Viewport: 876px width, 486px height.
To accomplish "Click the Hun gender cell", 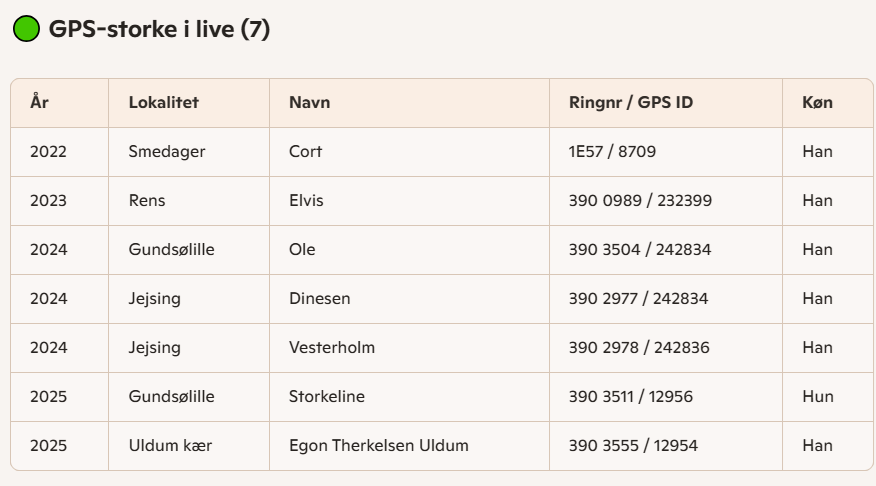I will click(817, 396).
